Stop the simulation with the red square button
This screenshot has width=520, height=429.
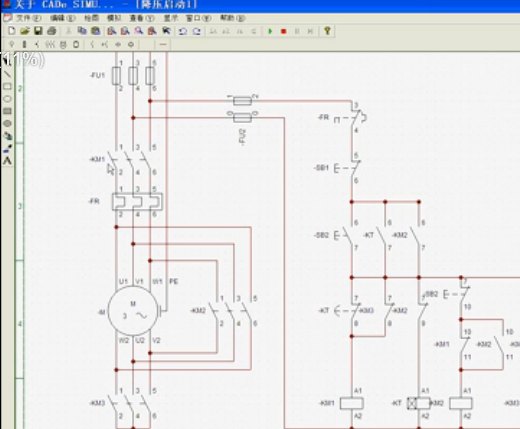tap(284, 31)
